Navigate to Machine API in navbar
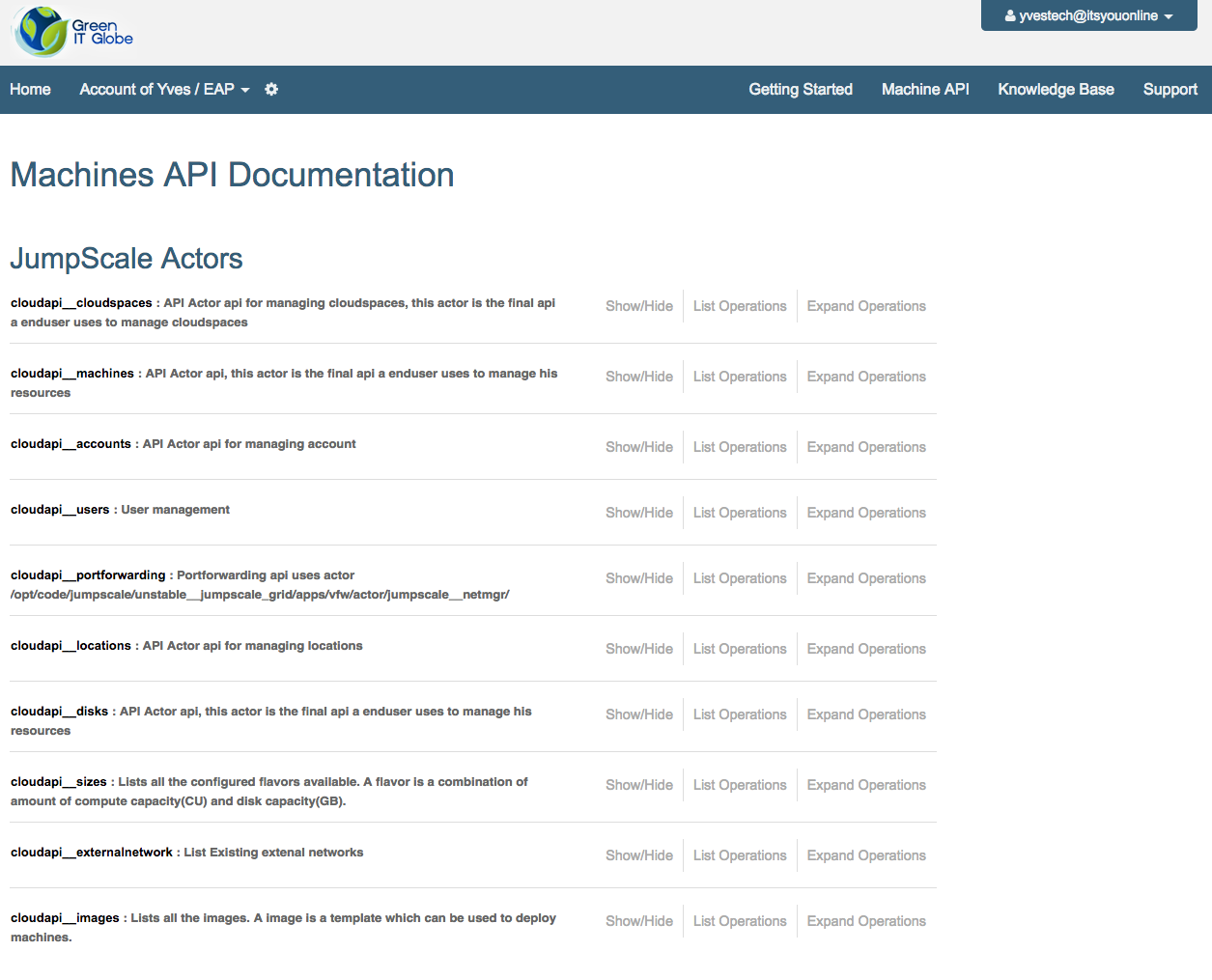The height and width of the screenshot is (980, 1212). (x=924, y=90)
